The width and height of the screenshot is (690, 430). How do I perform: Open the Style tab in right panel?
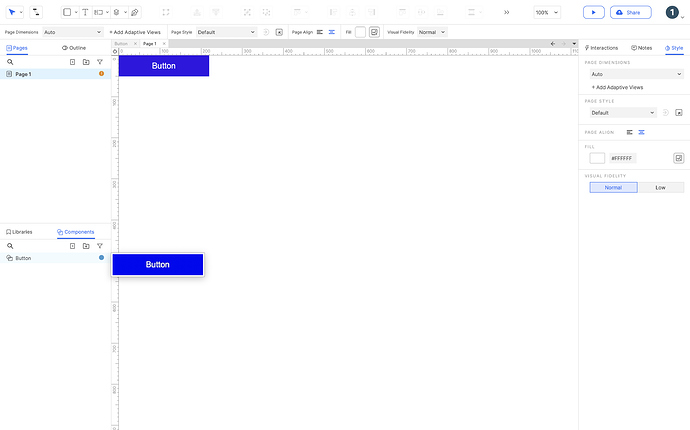674,48
